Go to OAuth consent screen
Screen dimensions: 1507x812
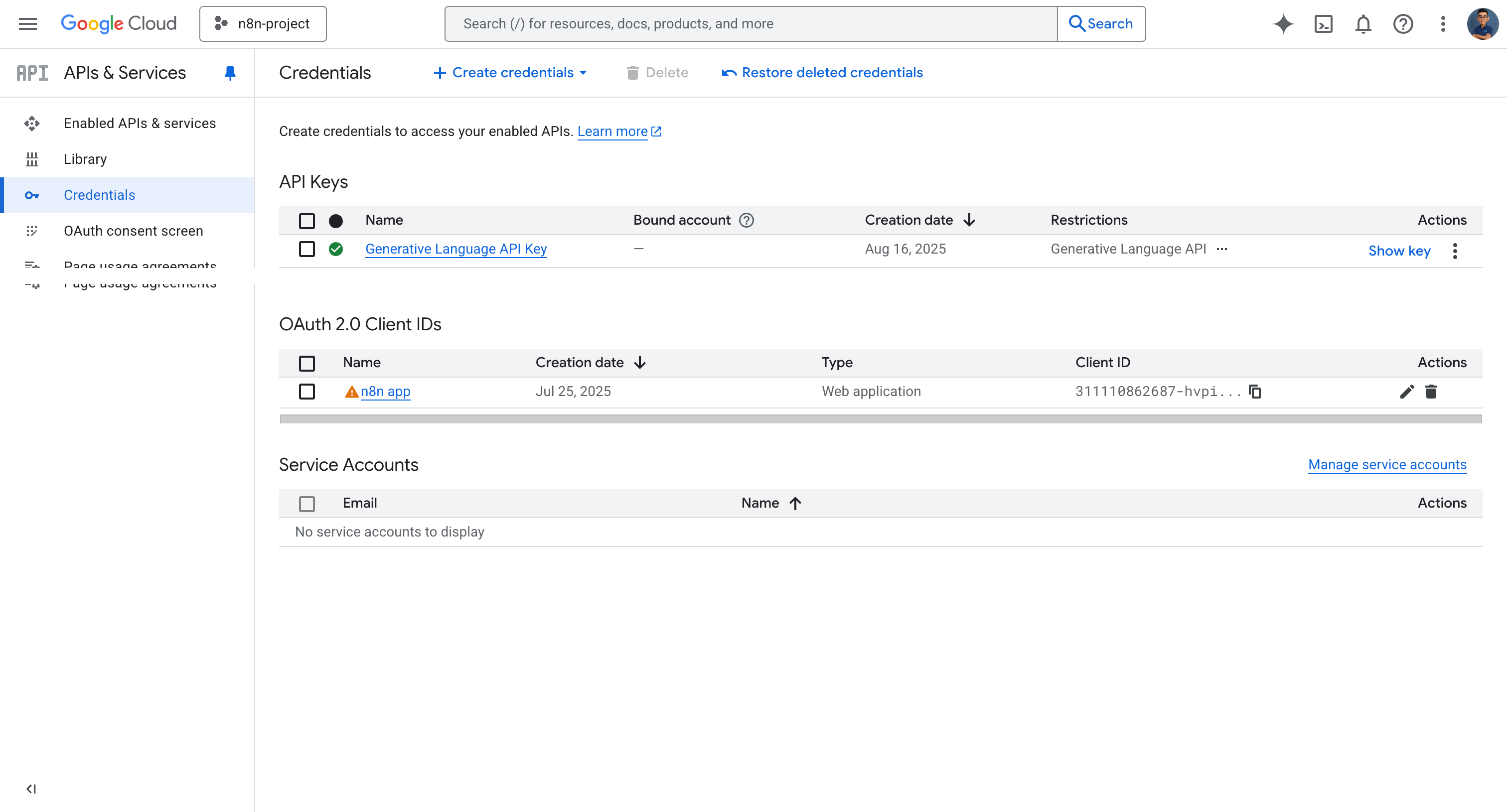(133, 231)
